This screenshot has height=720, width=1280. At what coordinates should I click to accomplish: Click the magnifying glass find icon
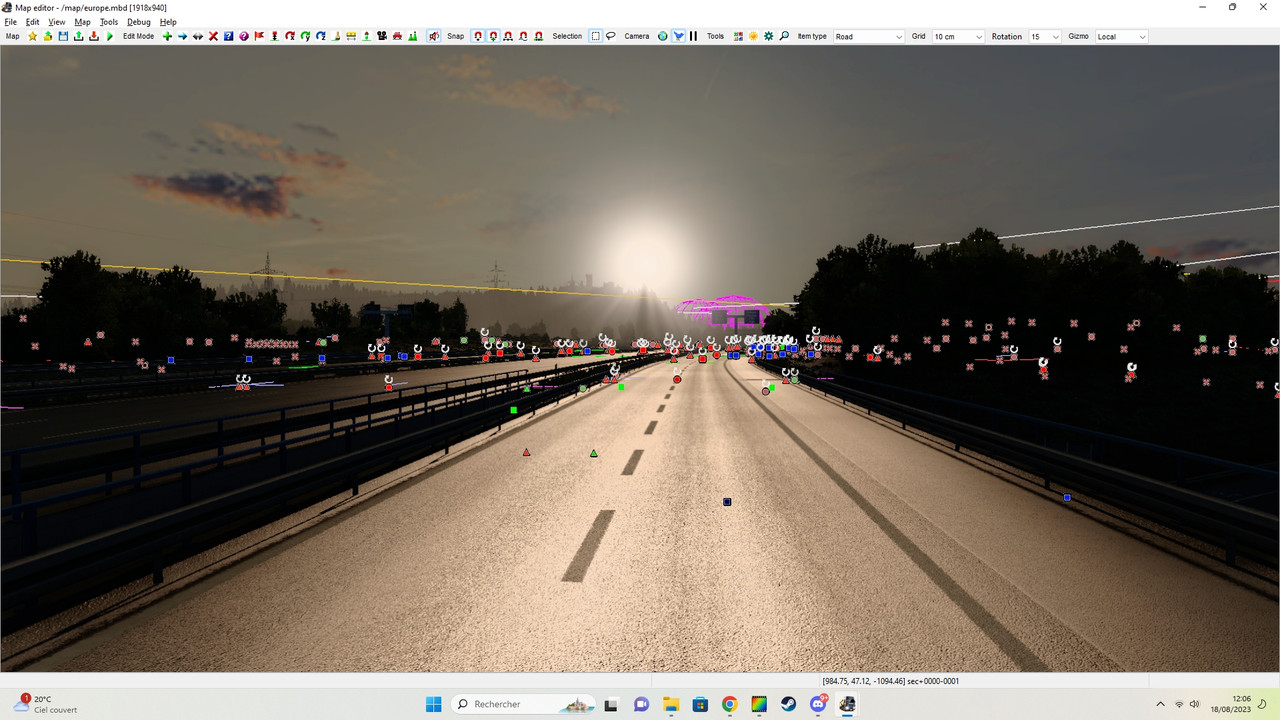(784, 36)
